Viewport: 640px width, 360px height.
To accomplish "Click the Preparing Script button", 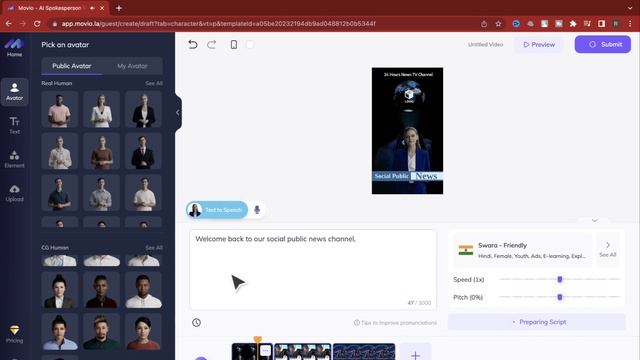I will click(537, 322).
